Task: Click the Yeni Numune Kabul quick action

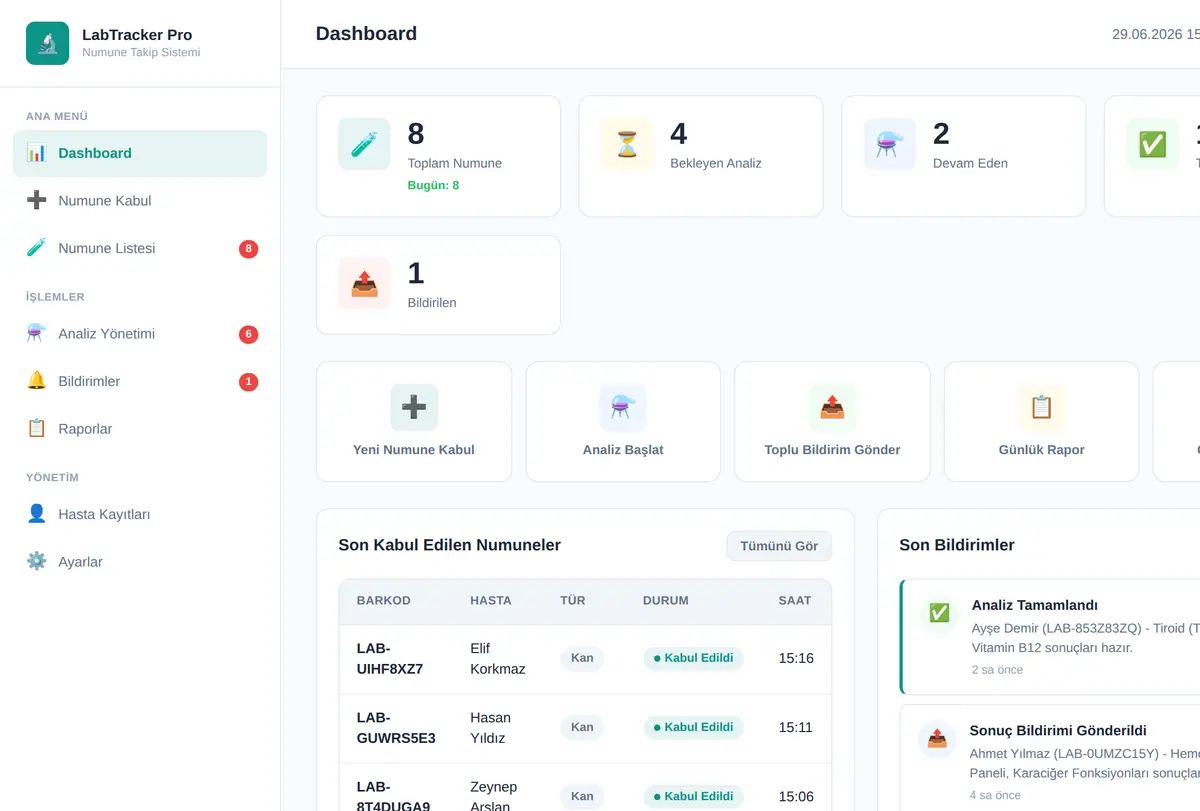Action: click(414, 422)
